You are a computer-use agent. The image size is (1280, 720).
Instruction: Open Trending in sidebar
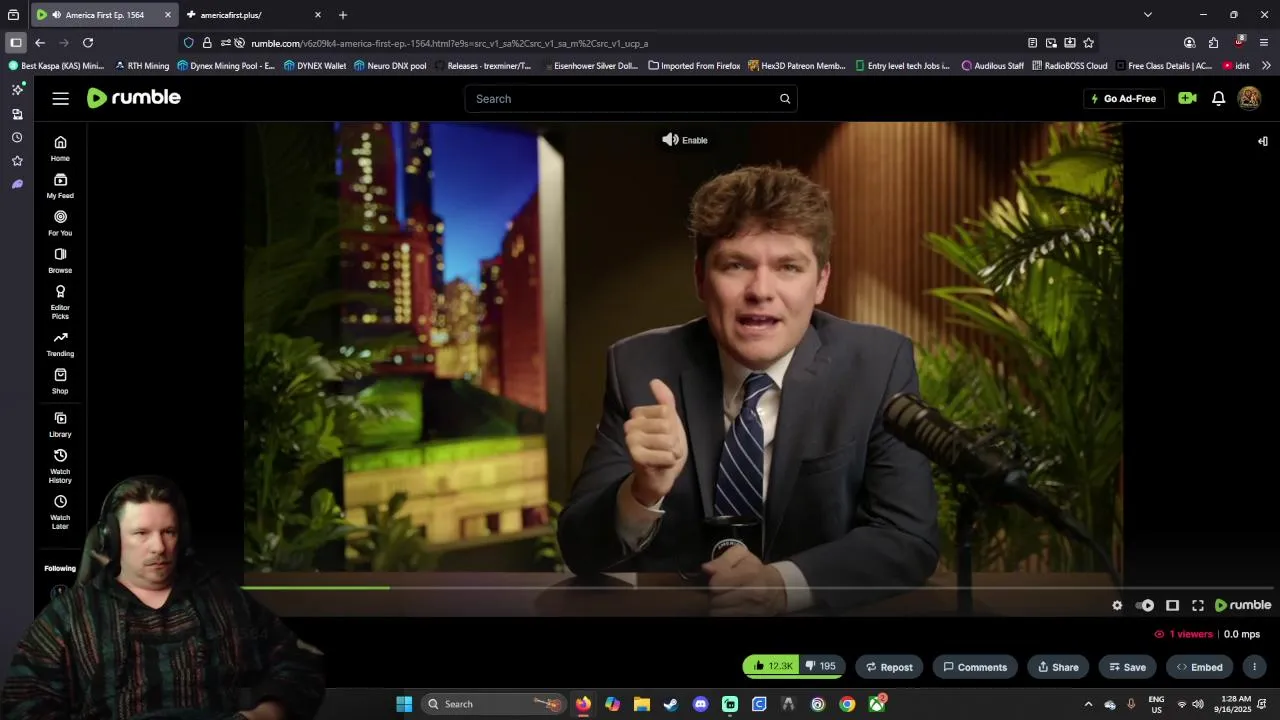pos(60,344)
